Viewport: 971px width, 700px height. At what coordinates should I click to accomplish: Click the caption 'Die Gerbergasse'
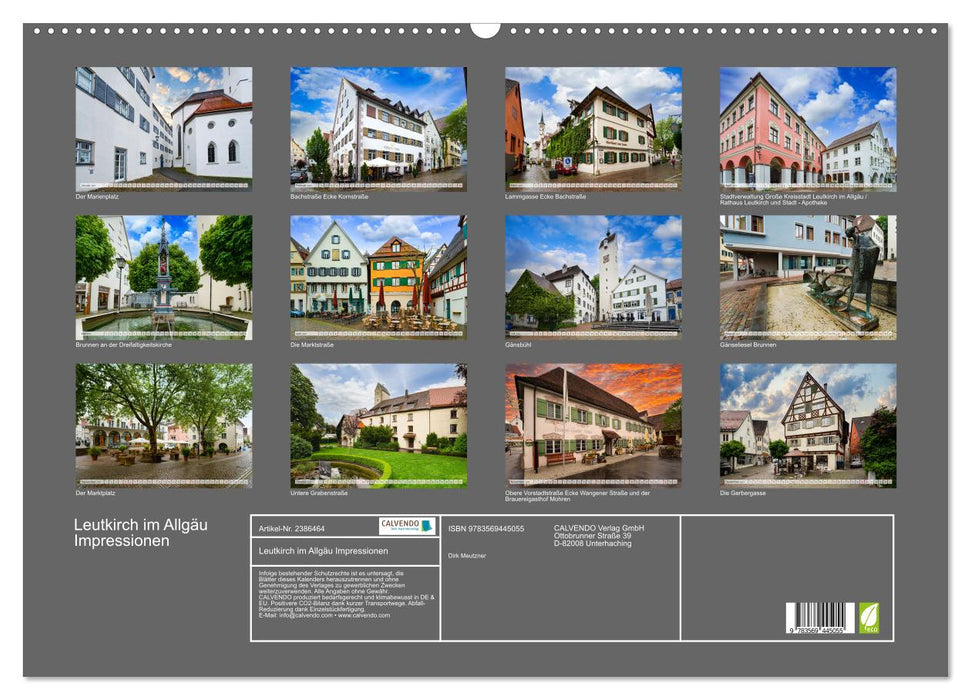pyautogui.click(x=742, y=493)
